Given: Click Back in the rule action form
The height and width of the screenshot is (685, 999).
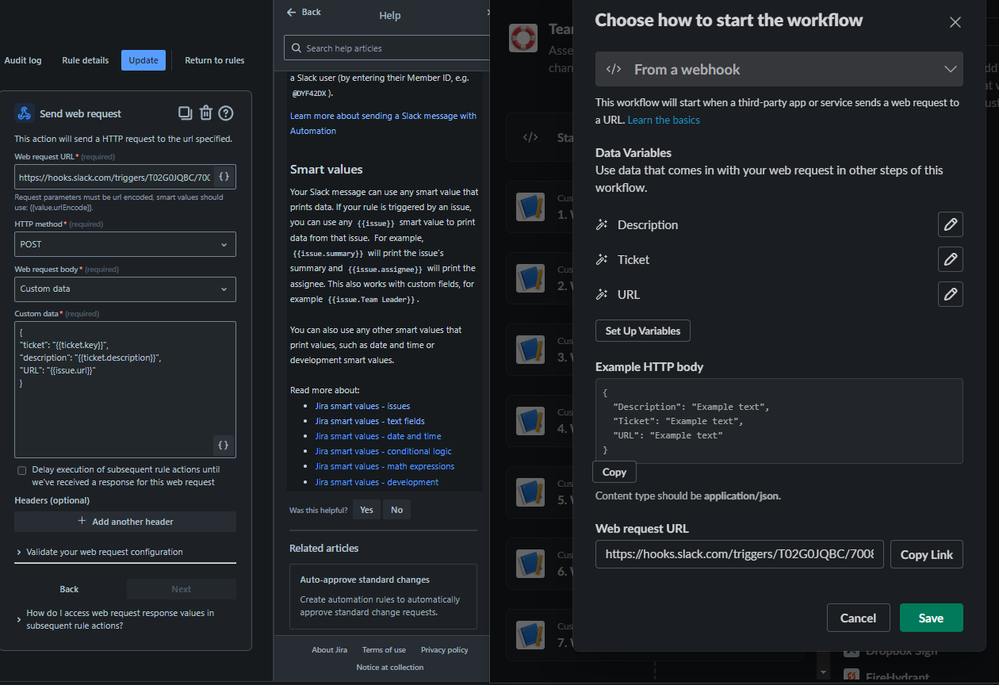Looking at the screenshot, I should [69, 589].
